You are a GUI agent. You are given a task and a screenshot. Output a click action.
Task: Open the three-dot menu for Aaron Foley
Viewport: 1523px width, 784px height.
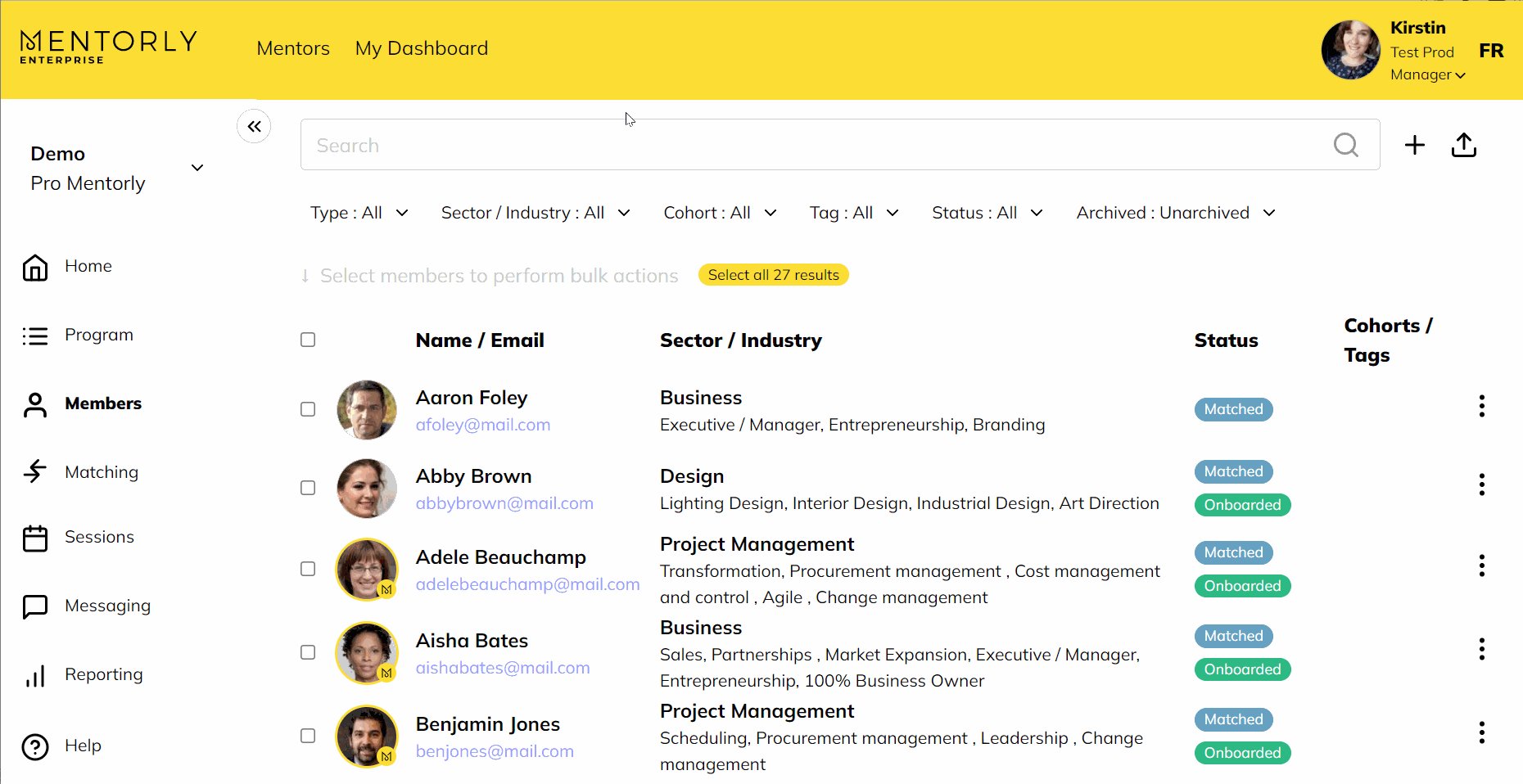[1481, 406]
